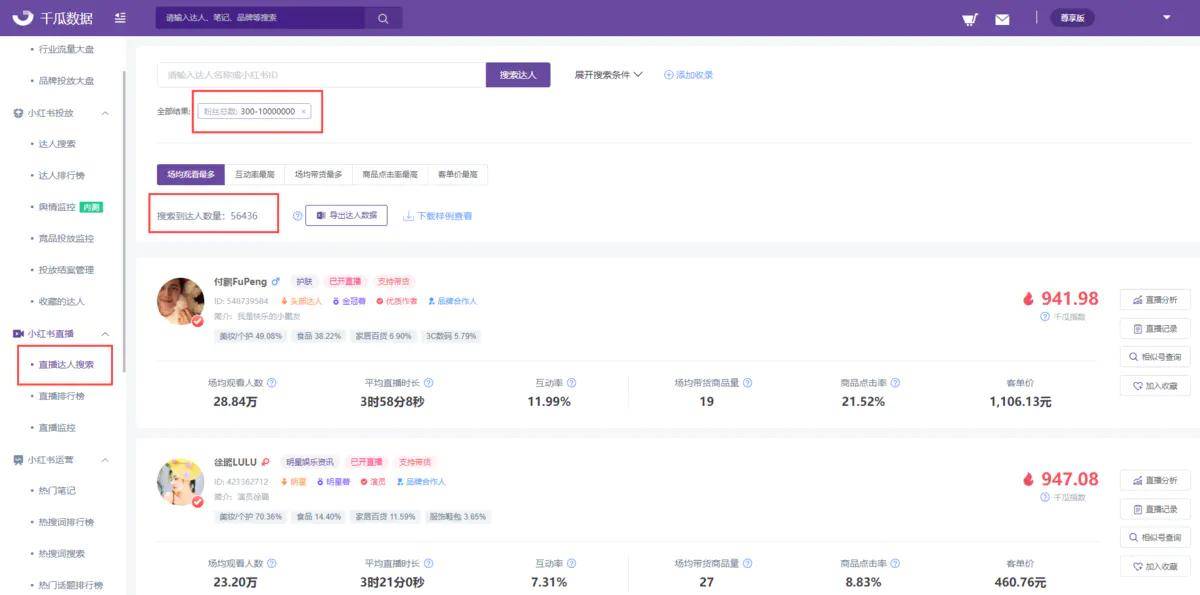Open the mail envelope icon
Viewport: 1200px width, 595px height.
pyautogui.click(x=1002, y=19)
